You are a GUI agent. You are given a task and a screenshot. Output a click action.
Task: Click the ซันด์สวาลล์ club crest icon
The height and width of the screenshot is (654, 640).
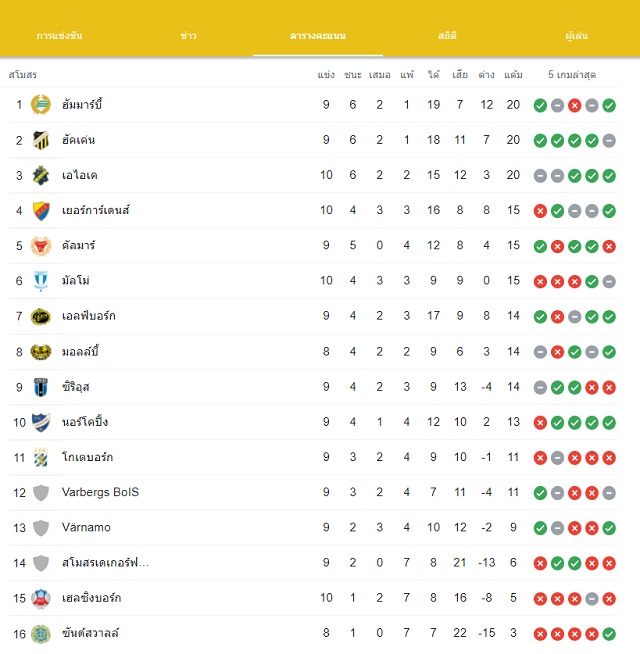pyautogui.click(x=41, y=634)
